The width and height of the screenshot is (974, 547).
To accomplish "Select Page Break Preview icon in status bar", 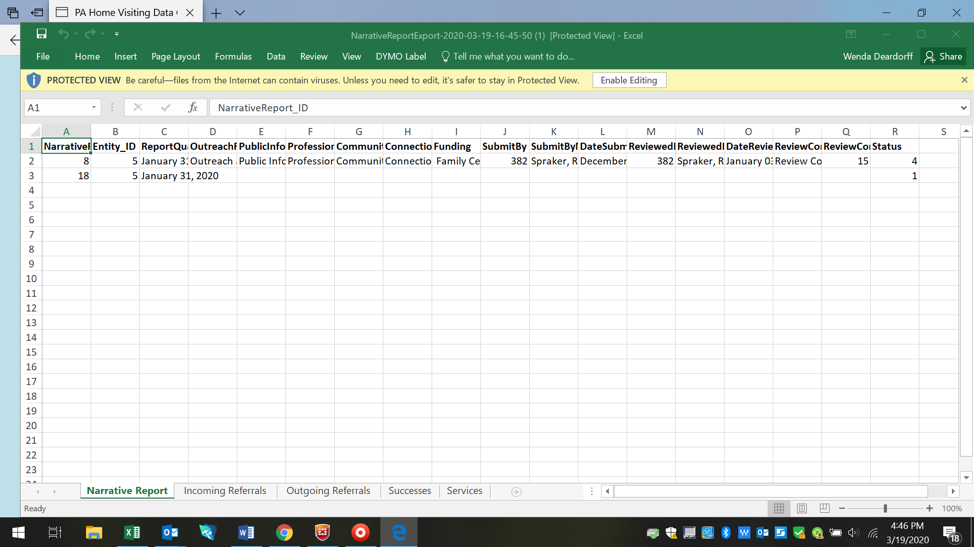I will tap(824, 509).
